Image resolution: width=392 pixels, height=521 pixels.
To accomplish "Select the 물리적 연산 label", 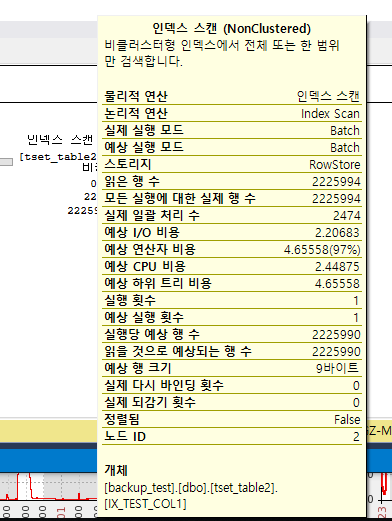I will (x=136, y=96).
